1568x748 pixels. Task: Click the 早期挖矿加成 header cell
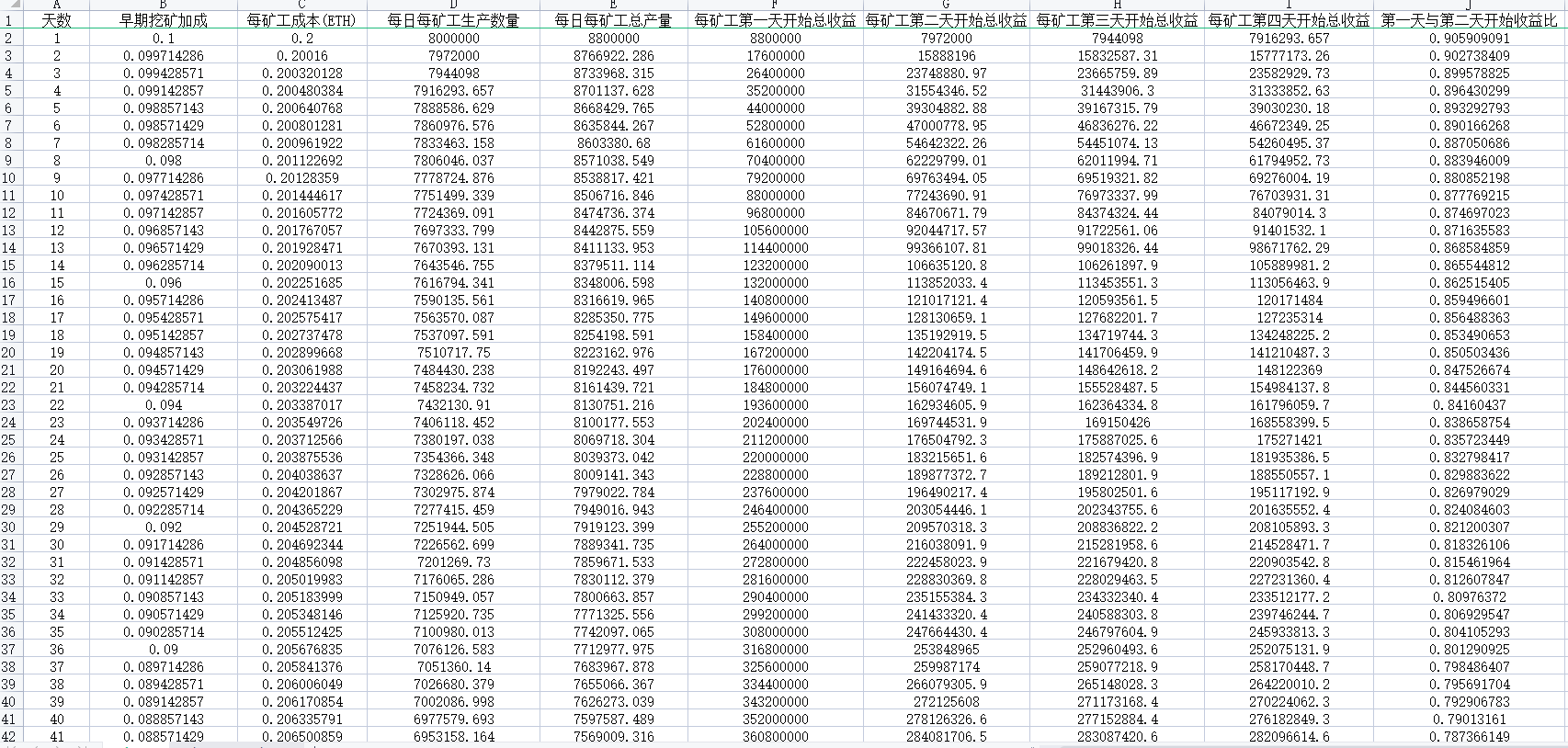[x=164, y=20]
